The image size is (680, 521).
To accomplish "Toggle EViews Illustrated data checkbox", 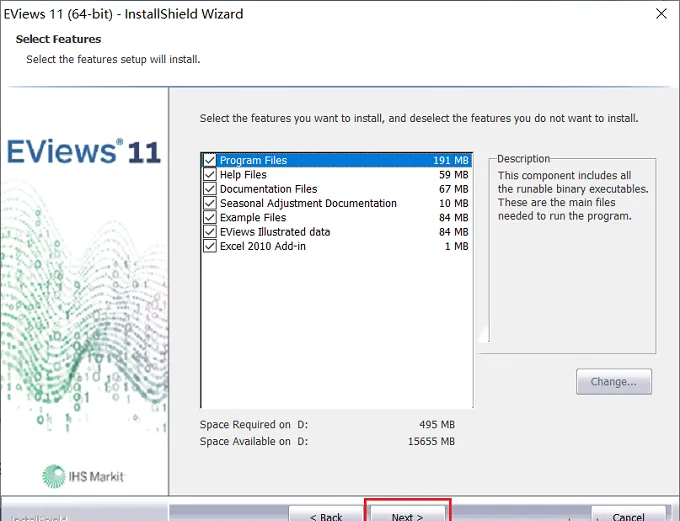I will [210, 232].
